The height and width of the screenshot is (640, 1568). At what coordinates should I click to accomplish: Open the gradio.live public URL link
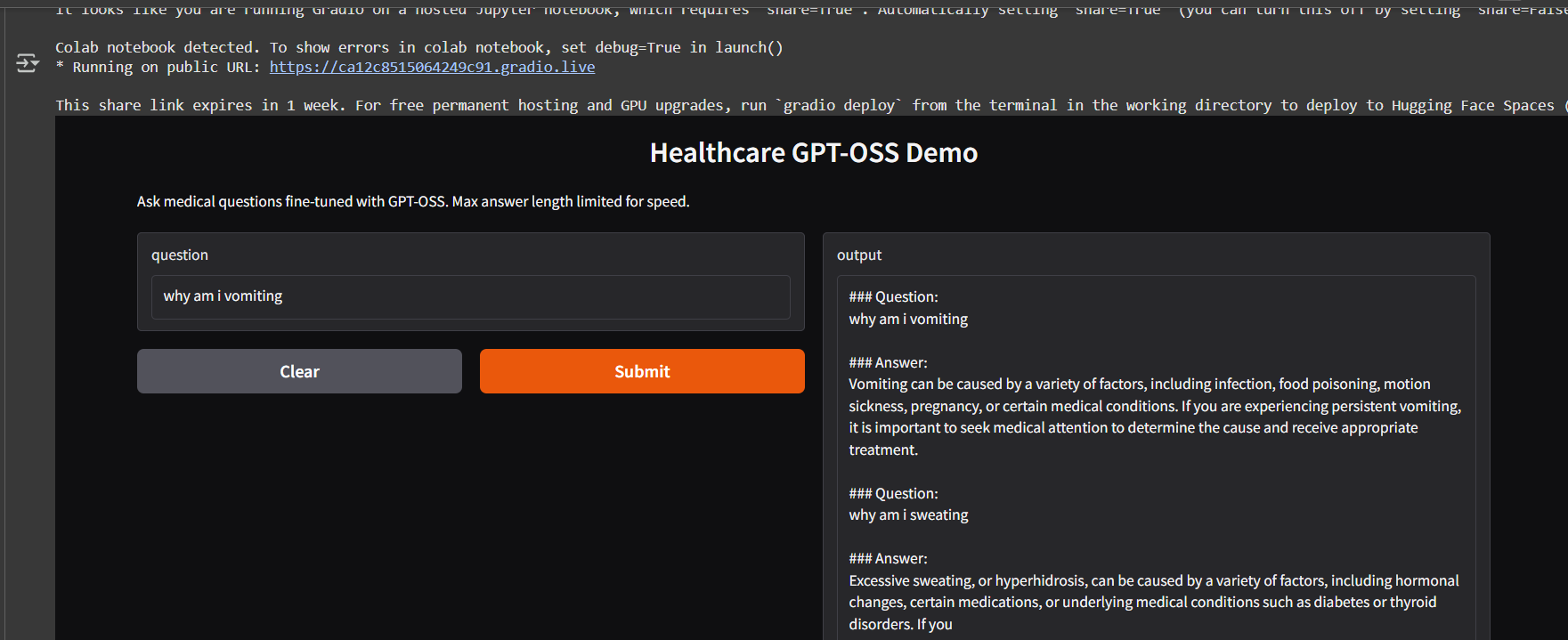point(432,67)
